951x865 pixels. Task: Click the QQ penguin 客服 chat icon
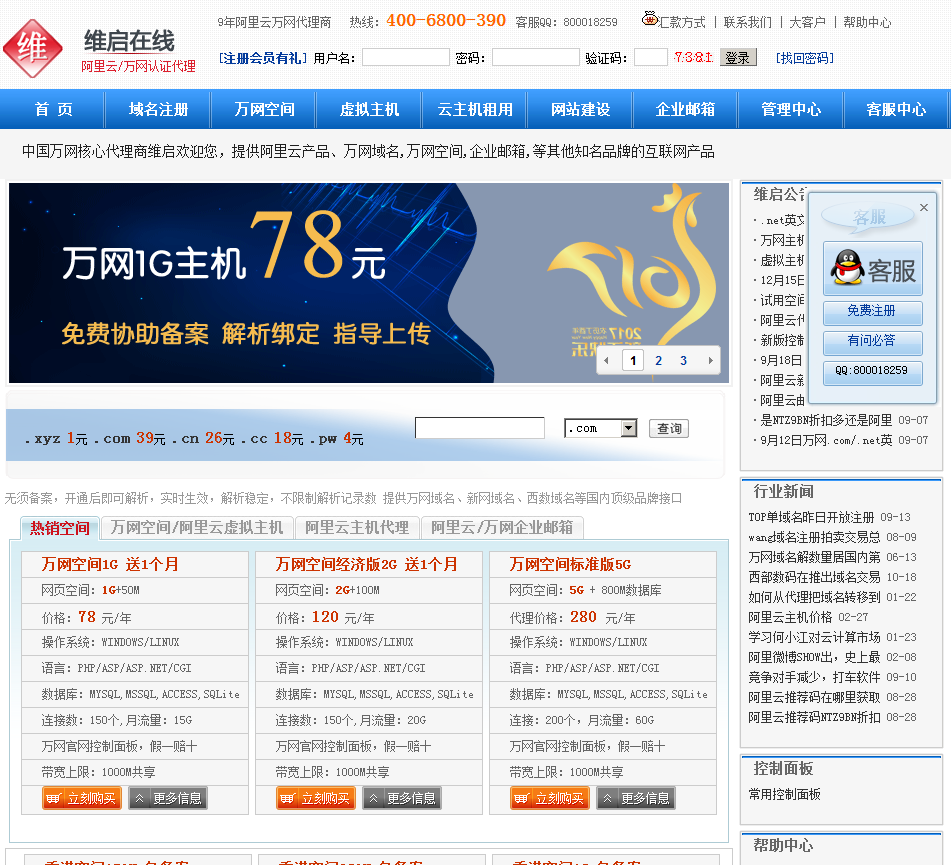(872, 268)
